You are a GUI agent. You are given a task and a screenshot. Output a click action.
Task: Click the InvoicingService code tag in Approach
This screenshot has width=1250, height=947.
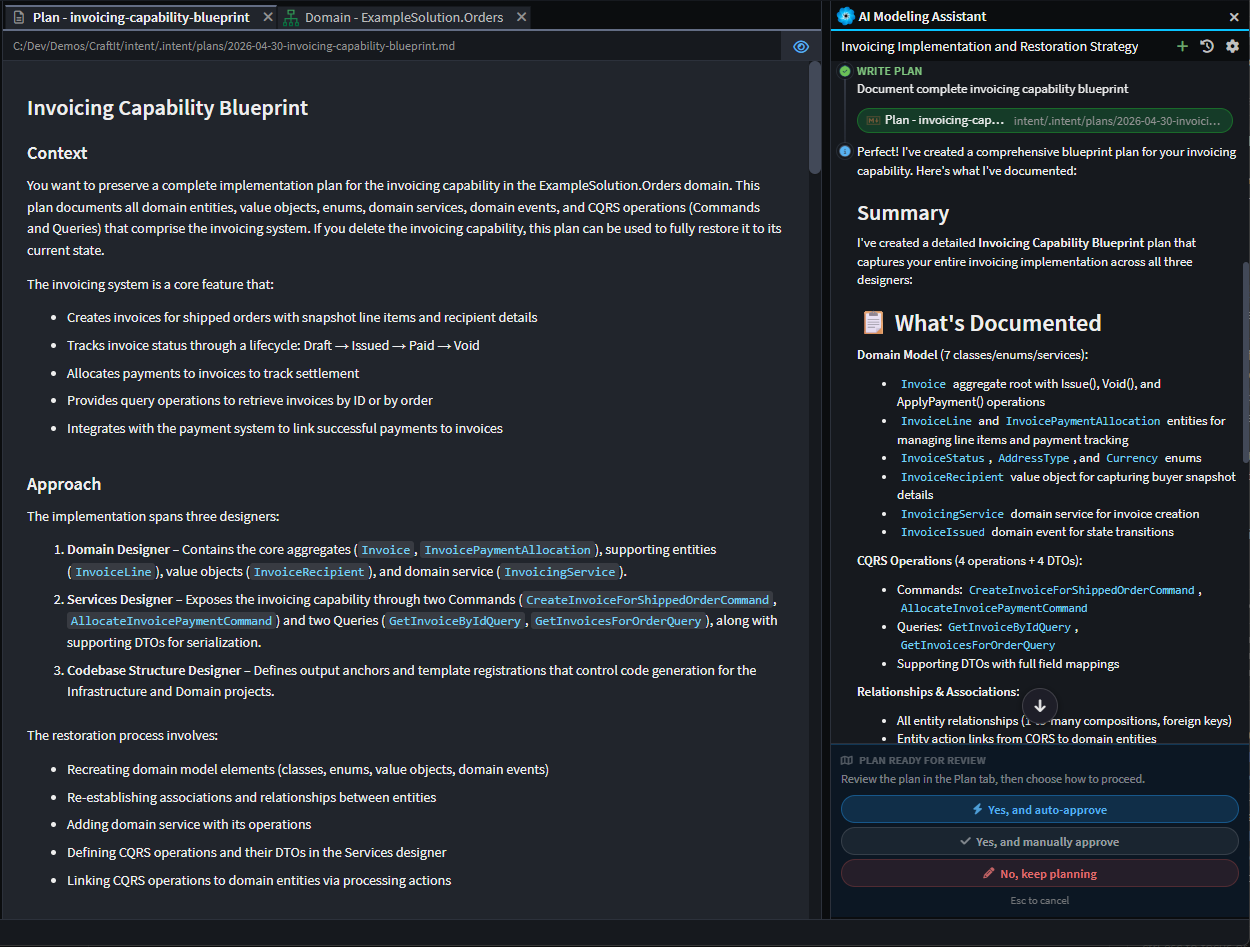point(559,572)
